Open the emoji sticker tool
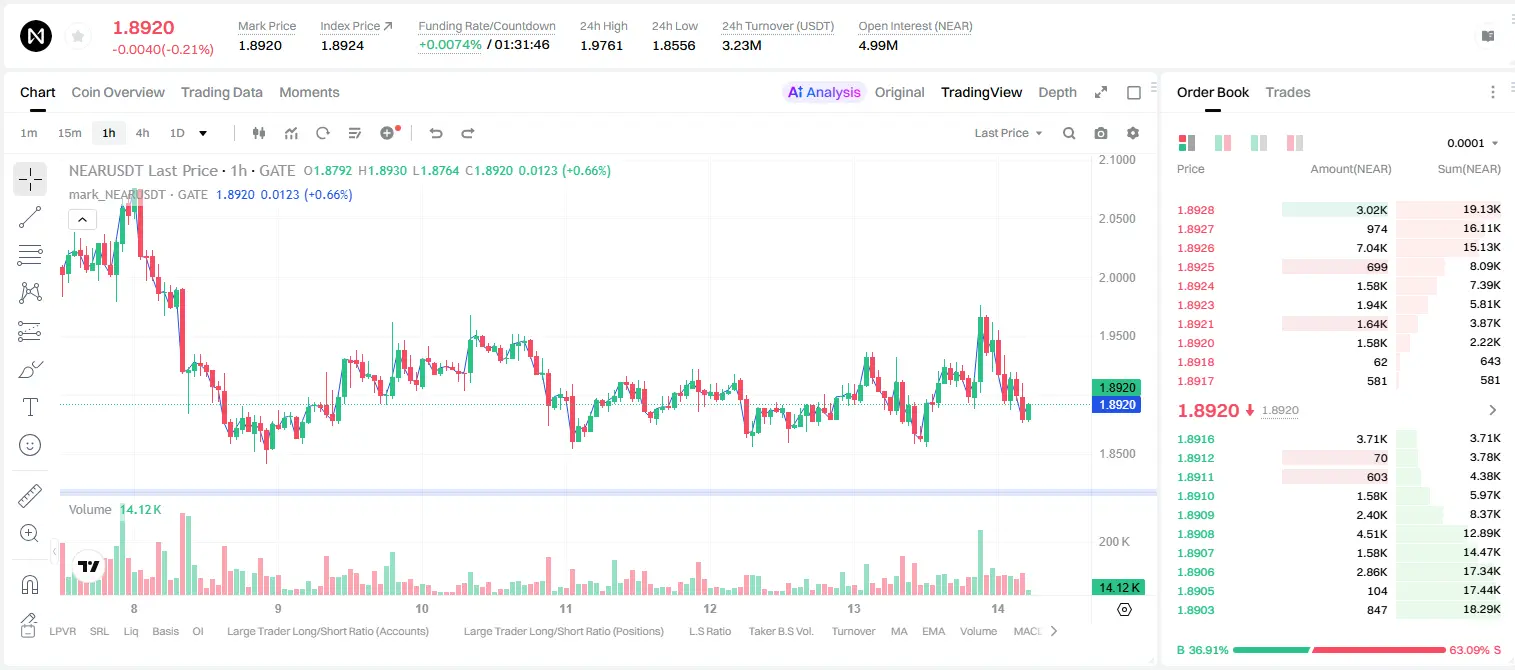The width and height of the screenshot is (1515, 670). [30, 445]
